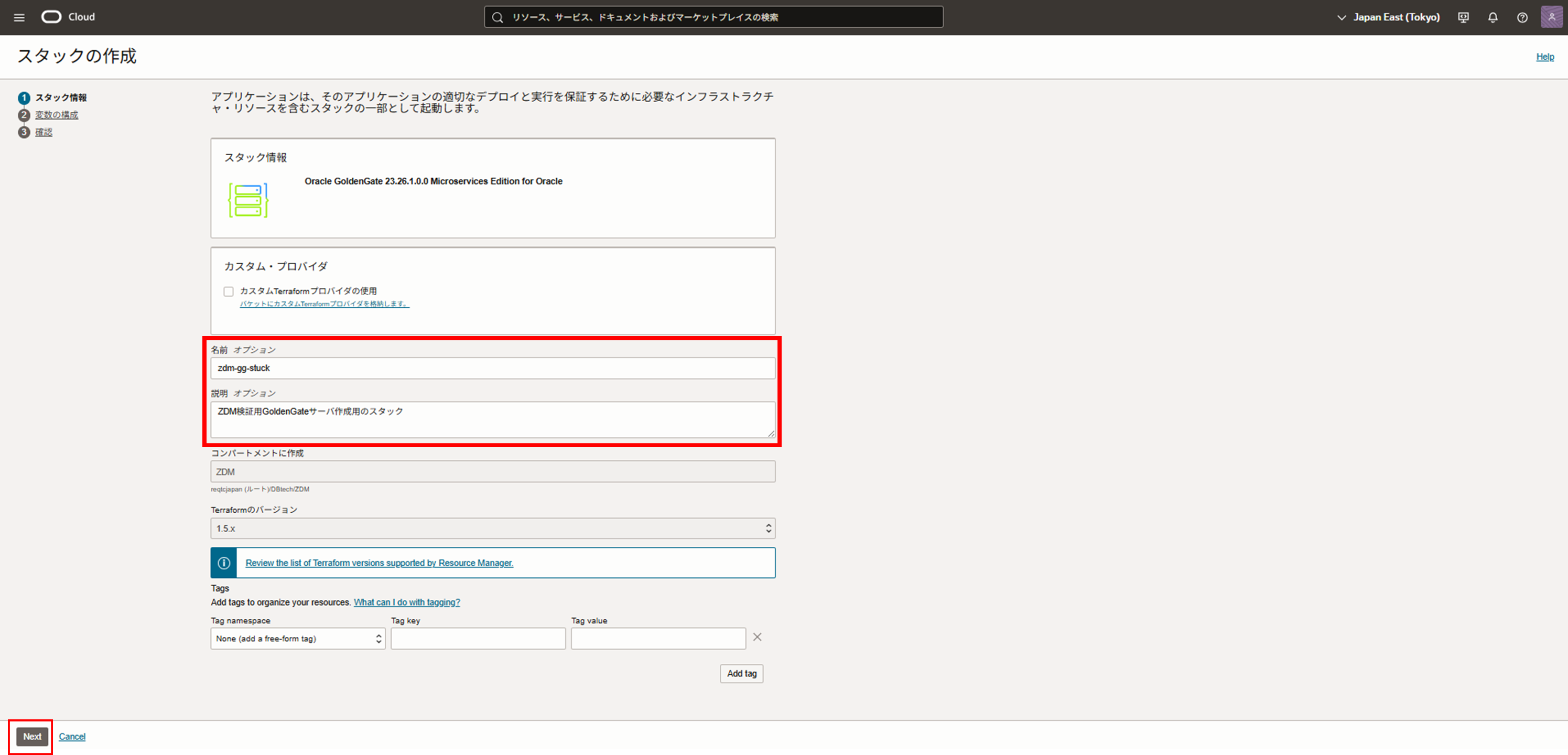Focus the resource search box

713,17
